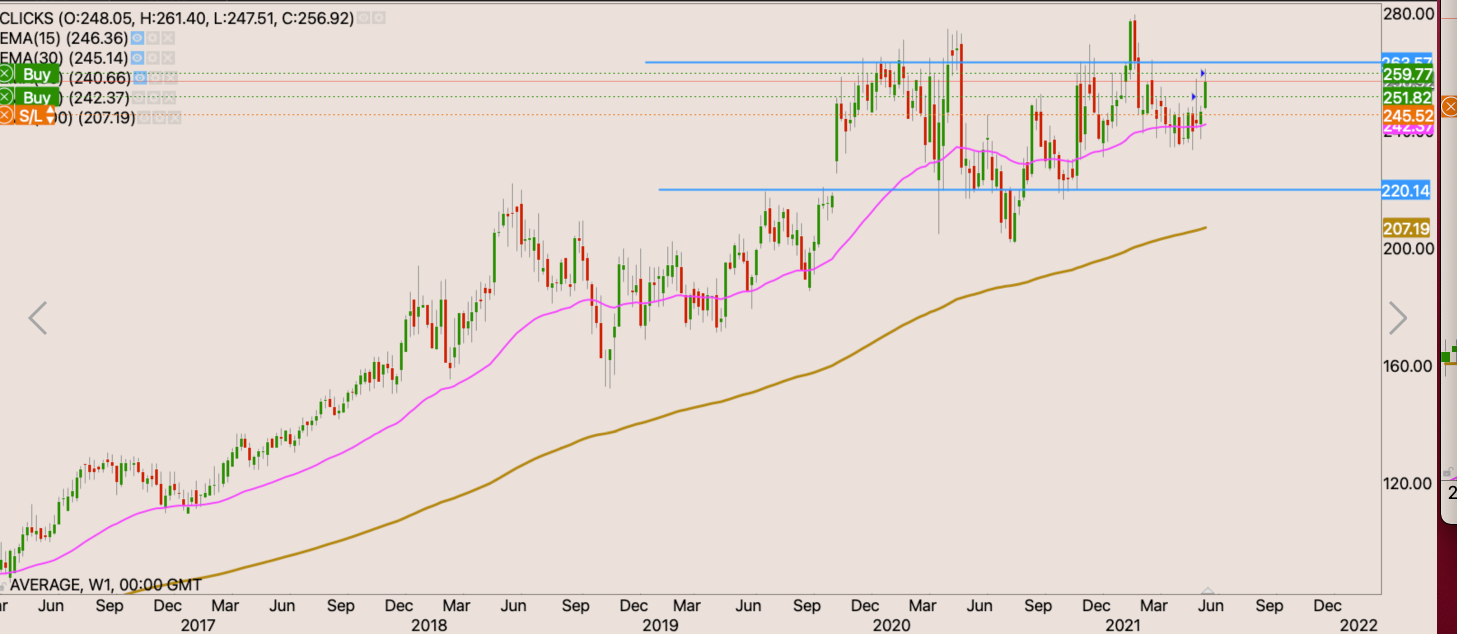Advance chart with the right chevron
This screenshot has width=1457, height=634.
click(1397, 319)
